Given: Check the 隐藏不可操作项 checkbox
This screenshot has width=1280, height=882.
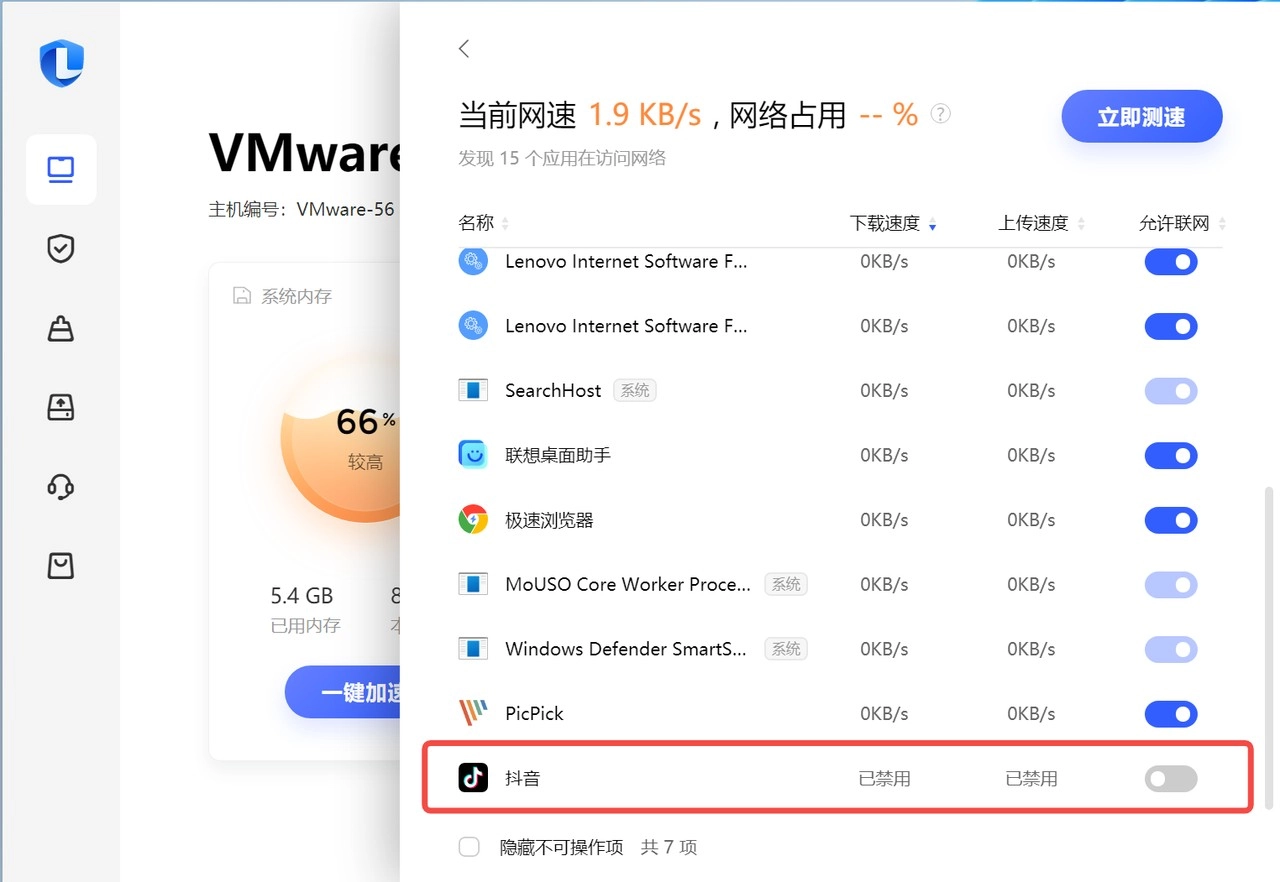Looking at the screenshot, I should click(x=469, y=847).
